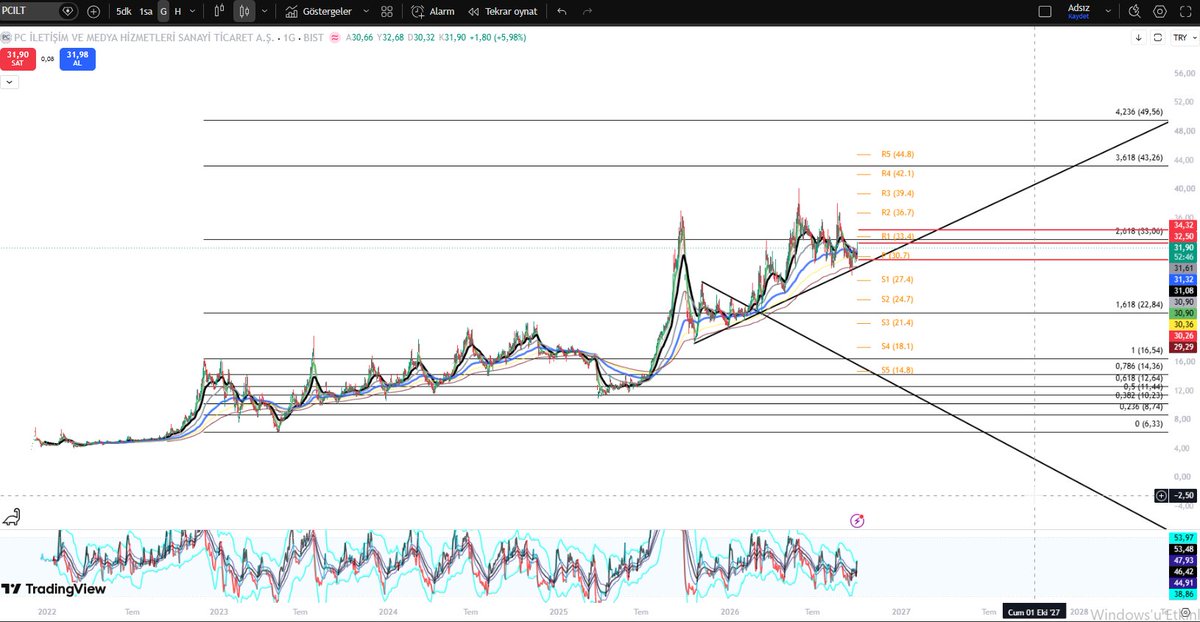This screenshot has height=622, width=1200.
Task: Click the round arrows icon beside TRY
Action: [1157, 38]
